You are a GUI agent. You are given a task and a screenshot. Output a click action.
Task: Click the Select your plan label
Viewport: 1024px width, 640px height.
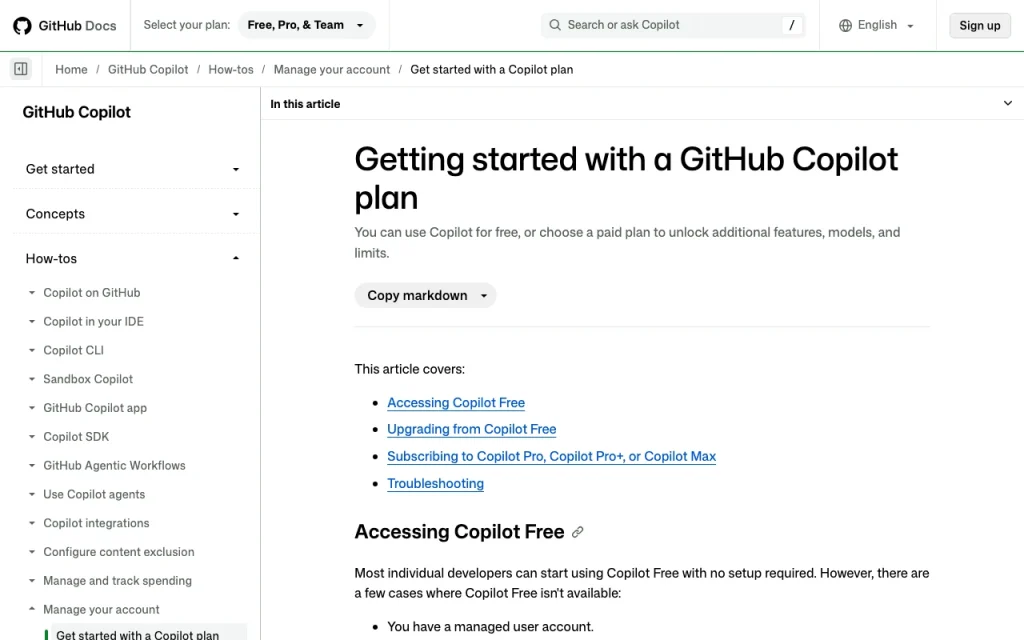[x=187, y=25]
